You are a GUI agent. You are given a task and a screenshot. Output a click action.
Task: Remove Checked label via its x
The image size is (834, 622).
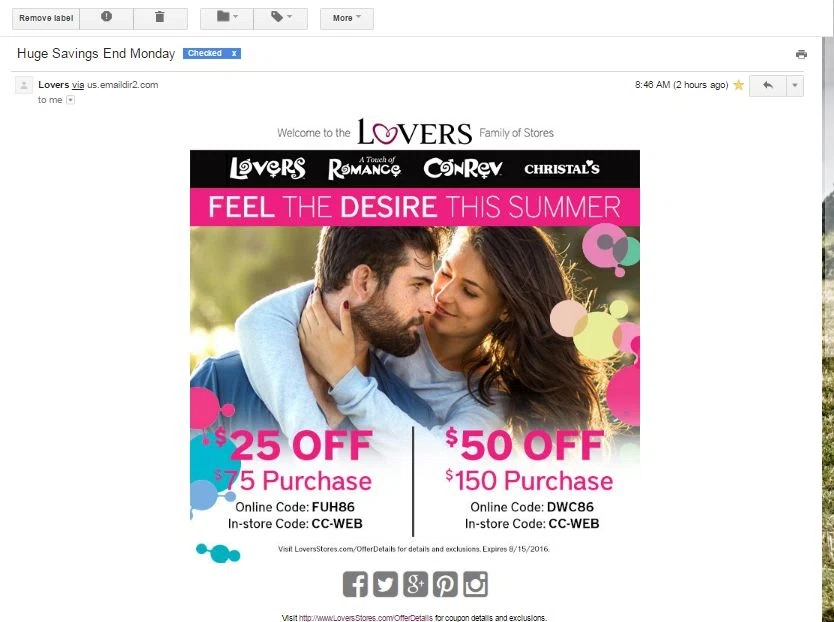coord(233,53)
